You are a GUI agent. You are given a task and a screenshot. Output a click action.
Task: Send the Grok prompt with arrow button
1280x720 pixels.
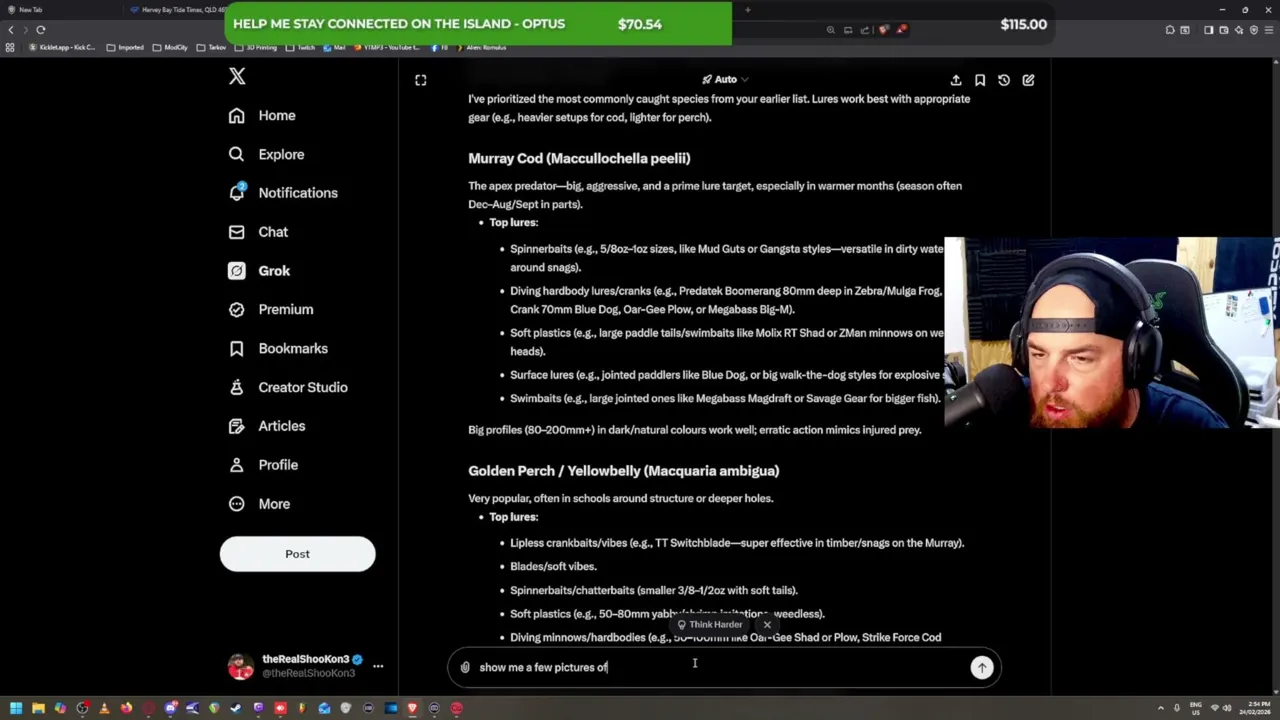(982, 668)
